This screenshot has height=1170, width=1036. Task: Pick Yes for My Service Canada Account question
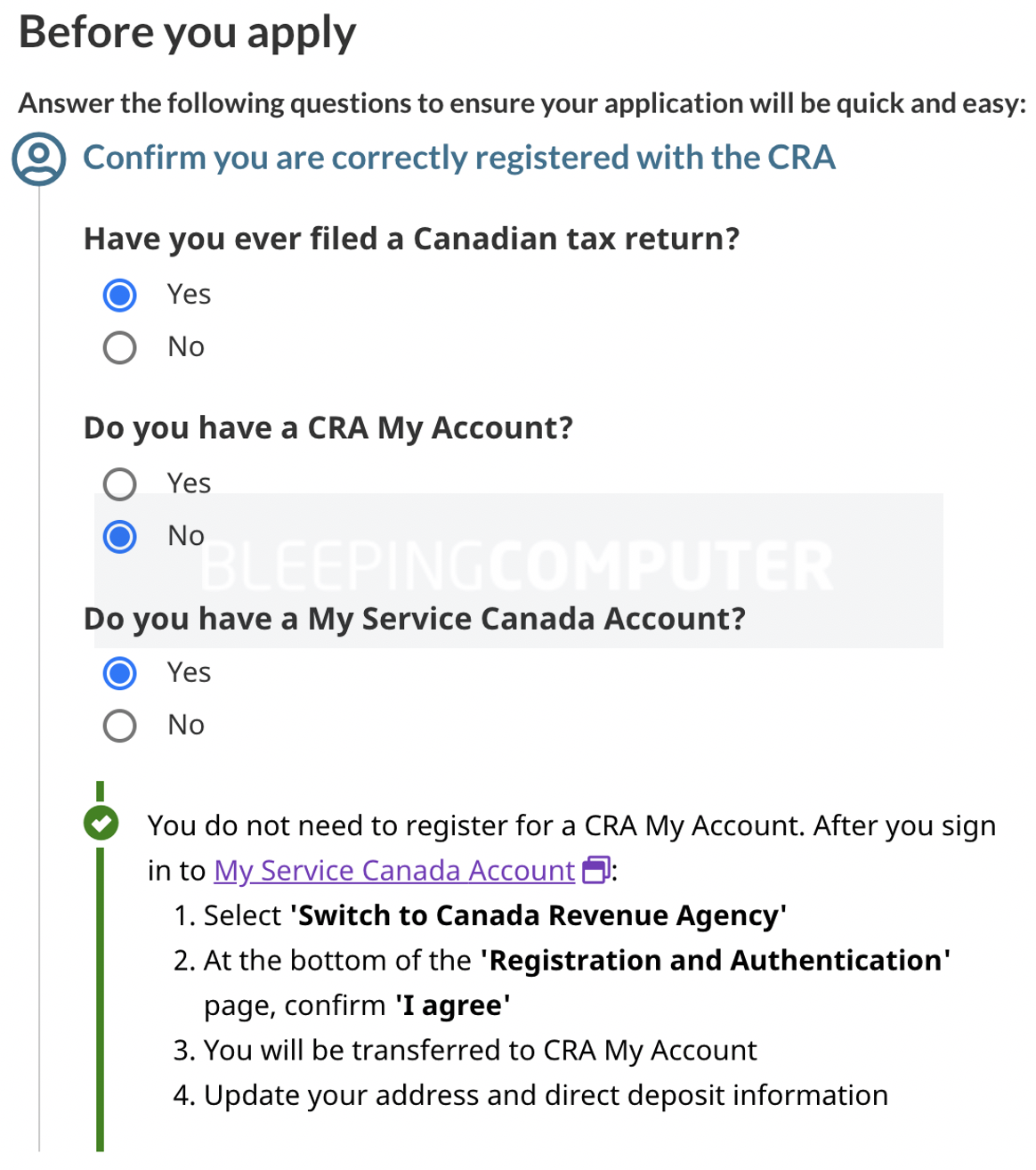tap(120, 674)
